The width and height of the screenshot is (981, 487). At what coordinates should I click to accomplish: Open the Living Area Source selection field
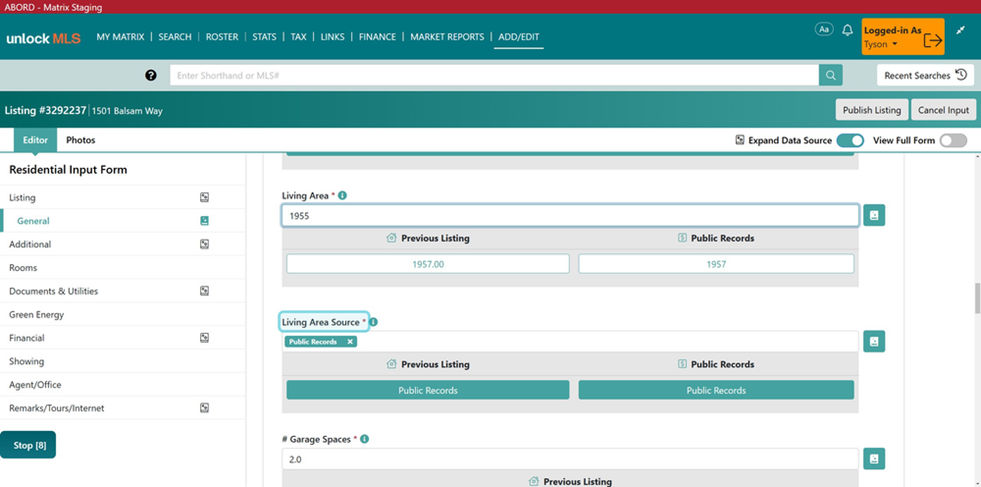[x=570, y=342]
